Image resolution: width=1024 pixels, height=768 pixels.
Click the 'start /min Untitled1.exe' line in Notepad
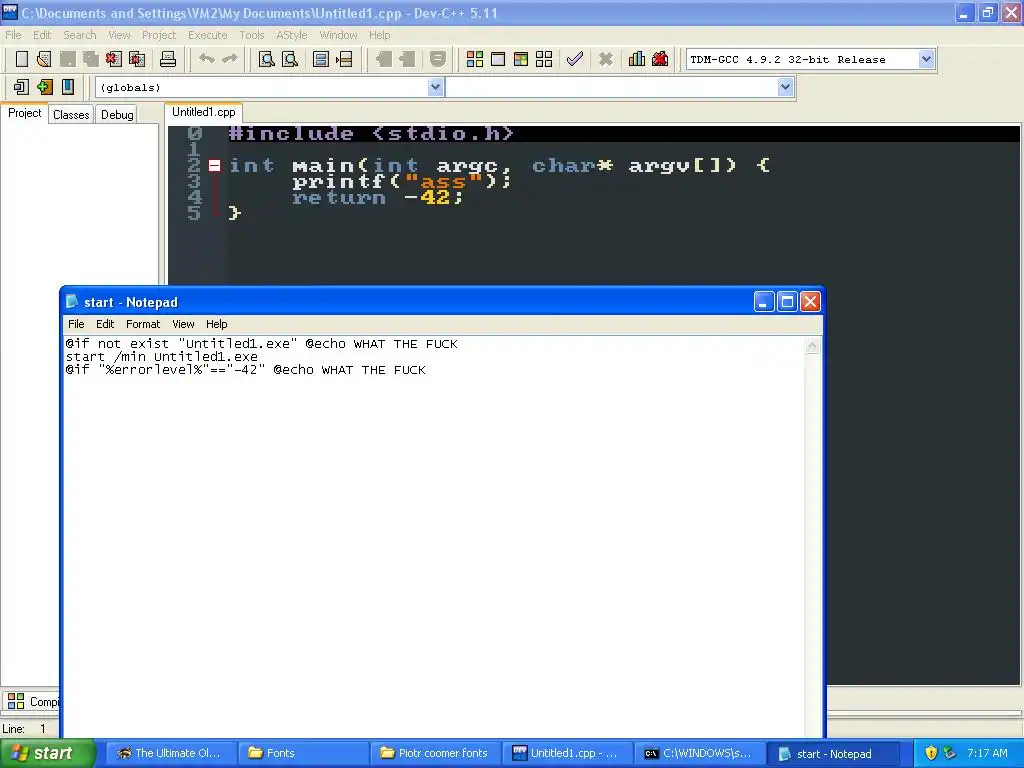point(162,357)
